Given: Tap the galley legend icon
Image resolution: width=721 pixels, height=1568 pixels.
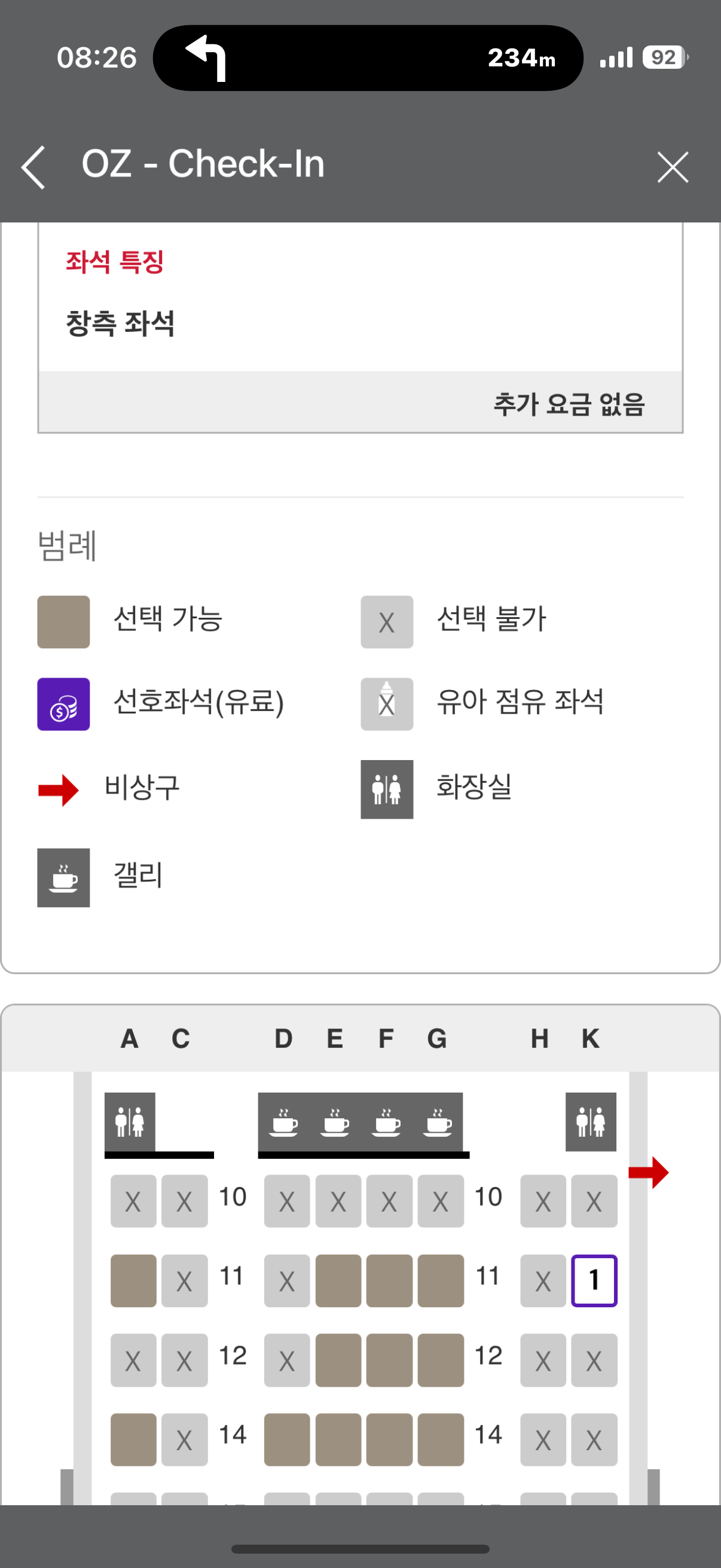Looking at the screenshot, I should 63,877.
